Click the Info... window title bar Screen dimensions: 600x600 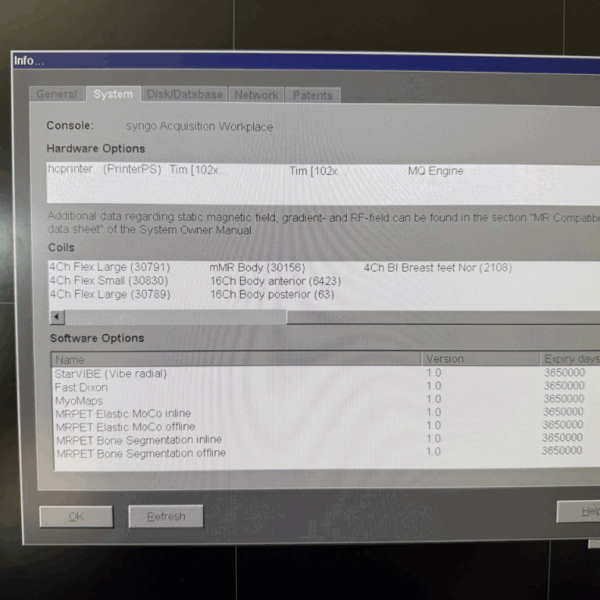click(306, 61)
